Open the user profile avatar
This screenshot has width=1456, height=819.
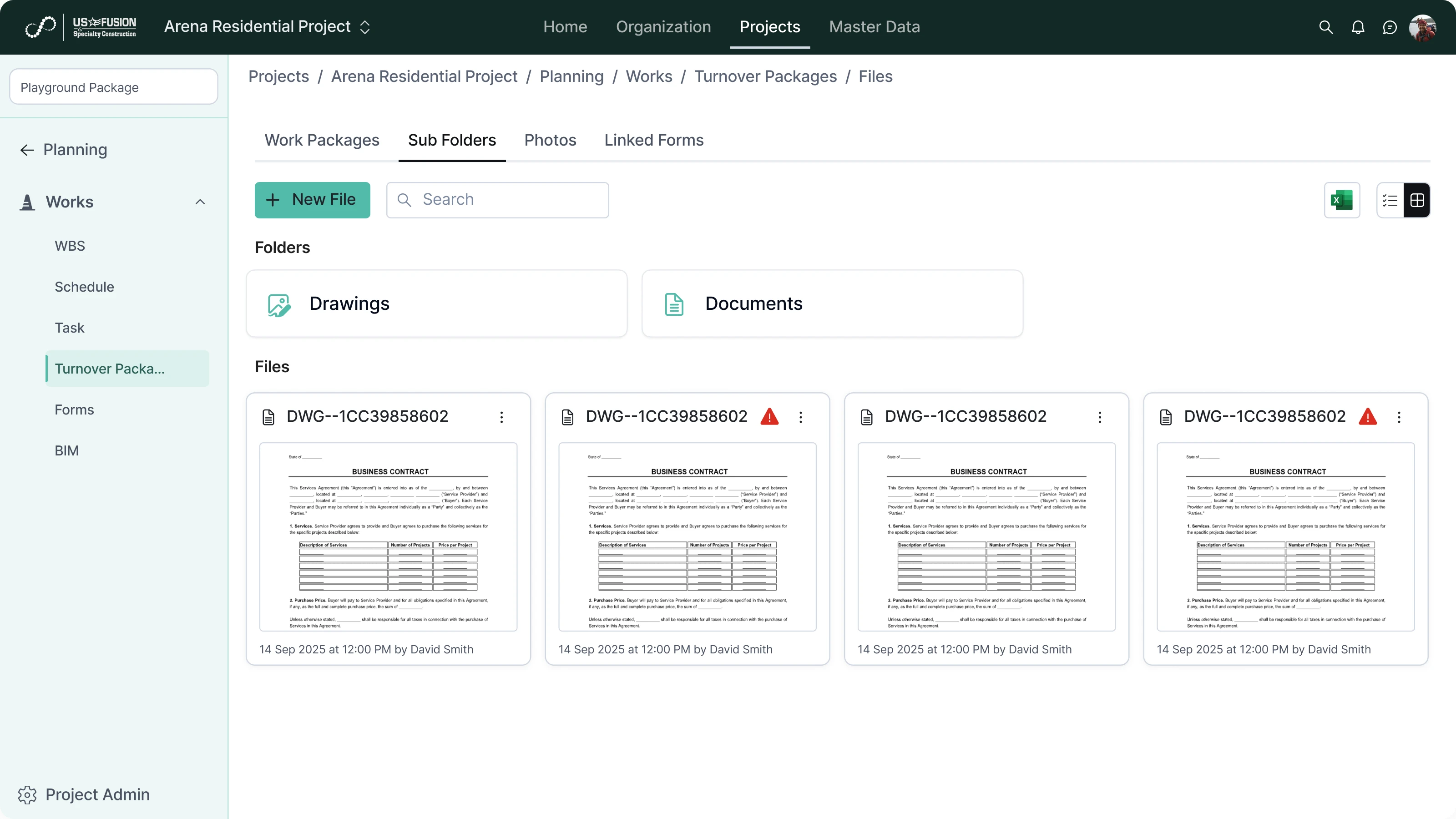1422,27
